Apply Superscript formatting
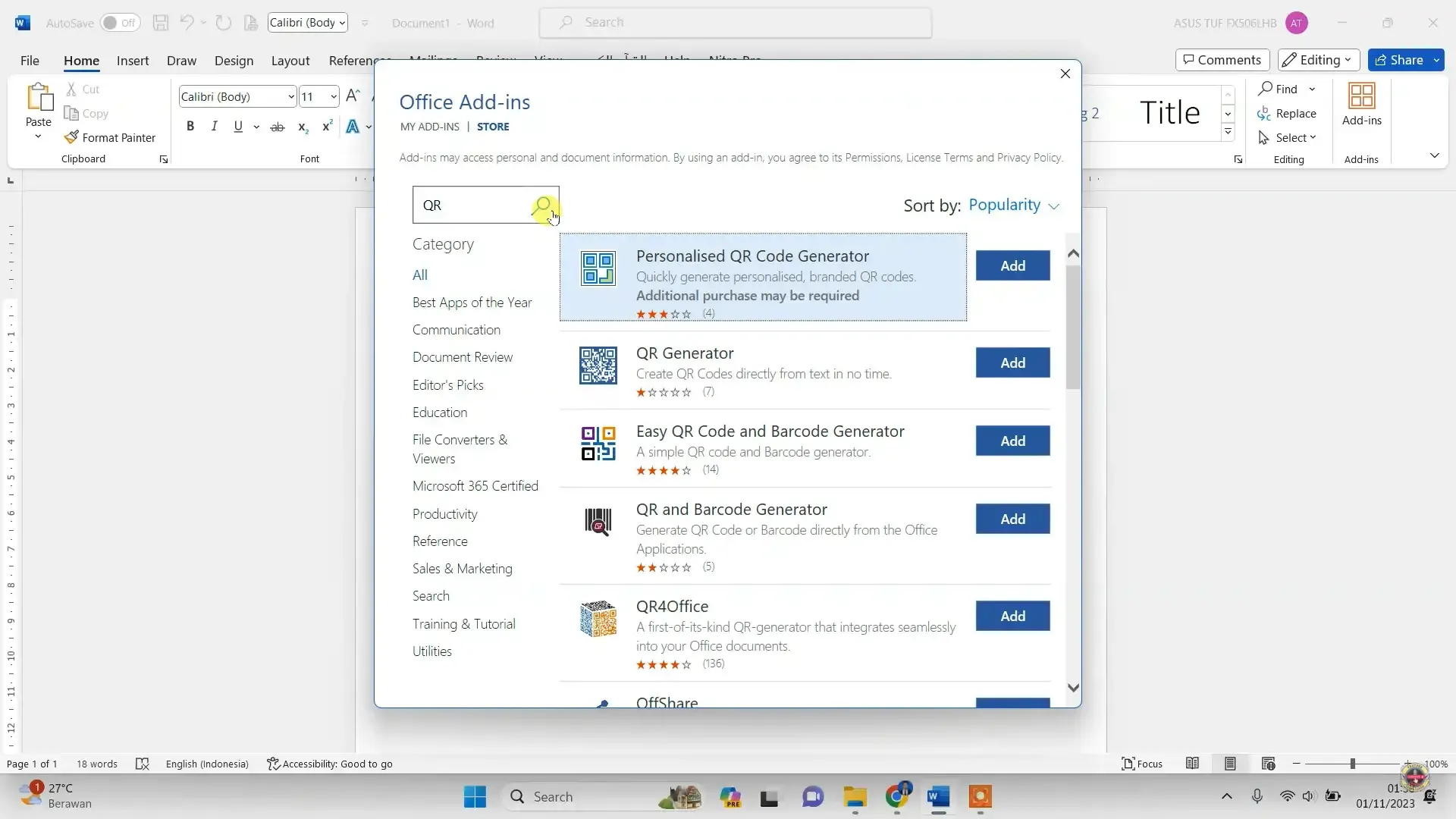Viewport: 1456px width, 819px height. tap(327, 127)
